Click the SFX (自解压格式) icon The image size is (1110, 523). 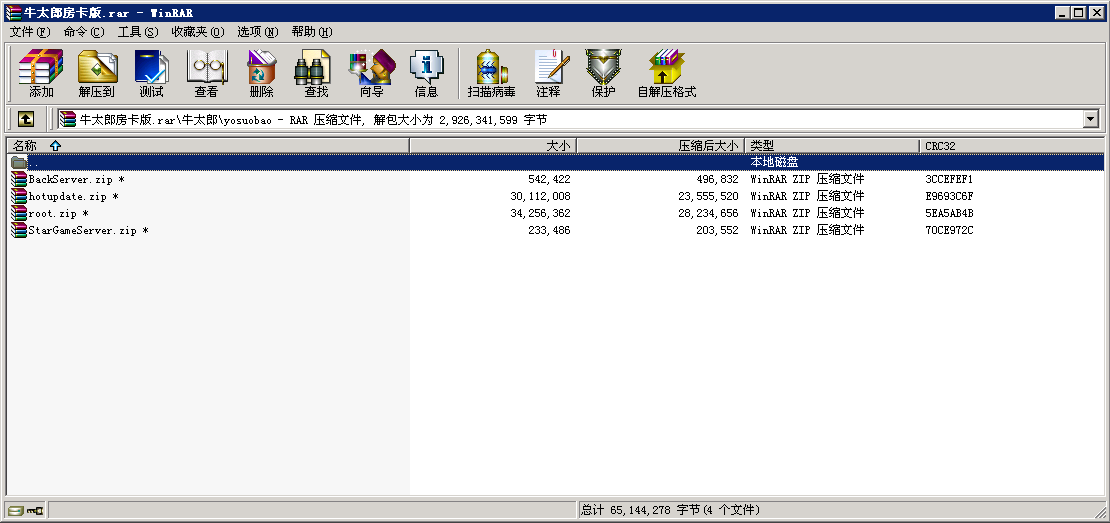click(666, 74)
